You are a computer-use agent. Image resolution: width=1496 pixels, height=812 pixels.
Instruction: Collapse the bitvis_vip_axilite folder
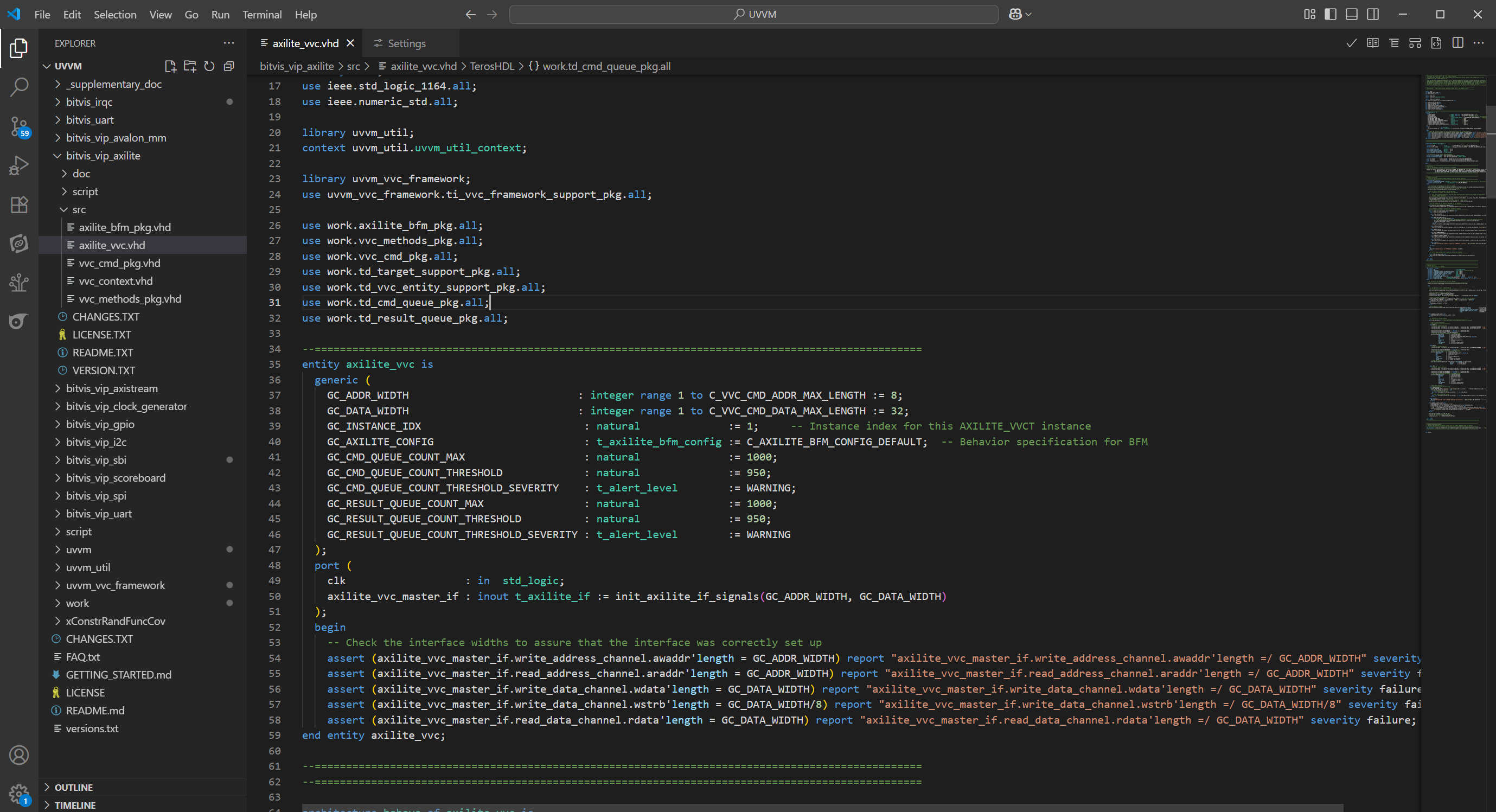tap(103, 156)
